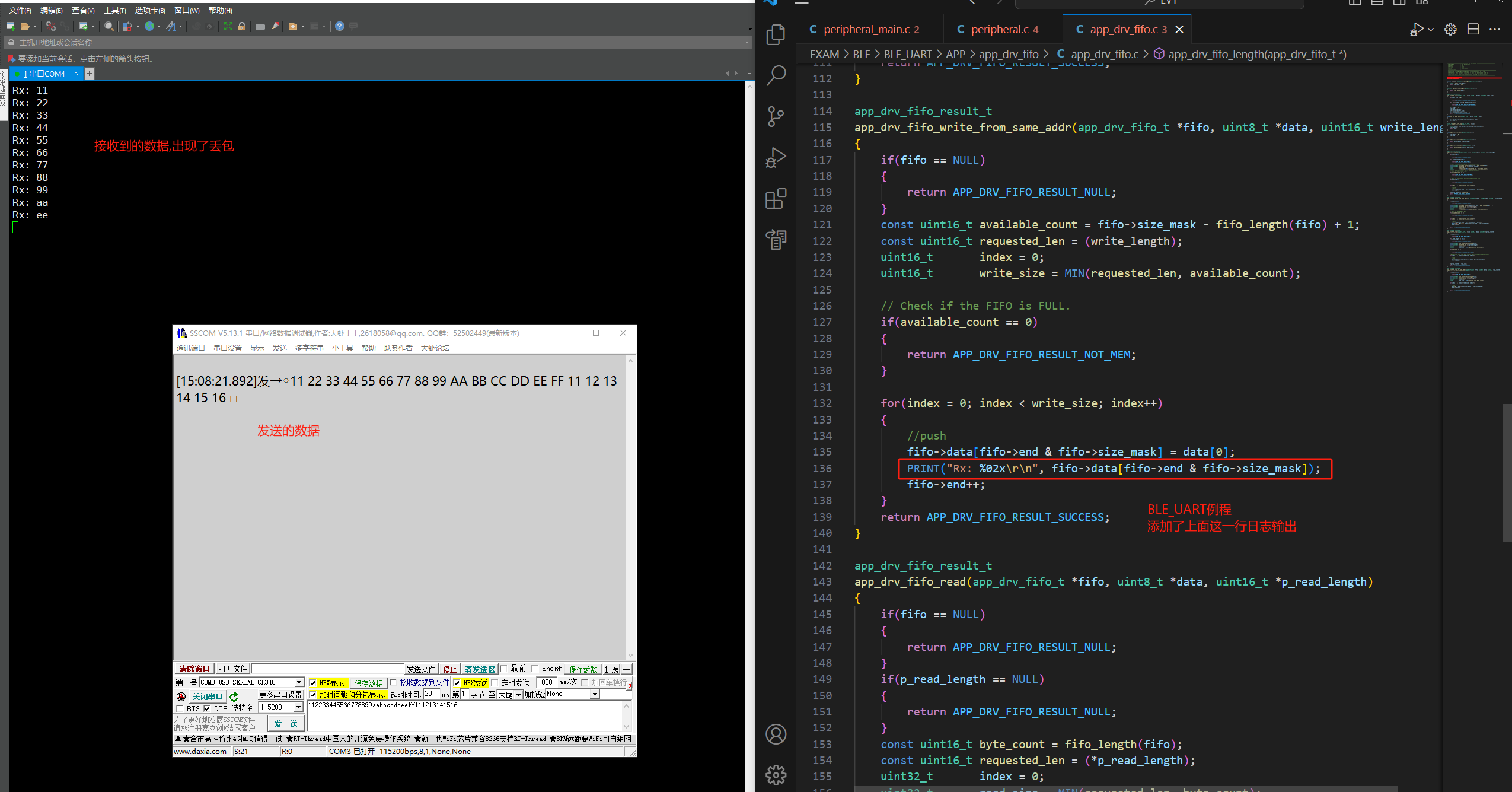Click 保存数据 button in SSCOM
Viewport: 1512px width, 792px height.
pyautogui.click(x=368, y=683)
